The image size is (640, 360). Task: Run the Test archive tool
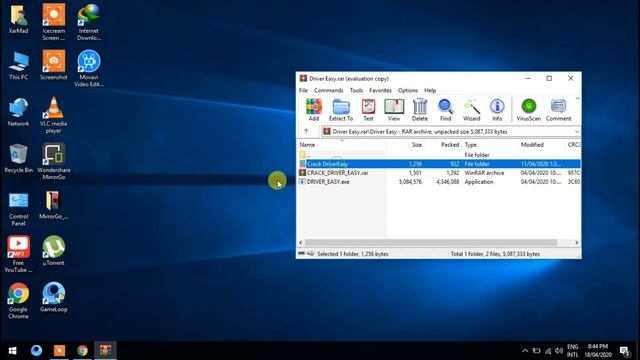tap(368, 110)
